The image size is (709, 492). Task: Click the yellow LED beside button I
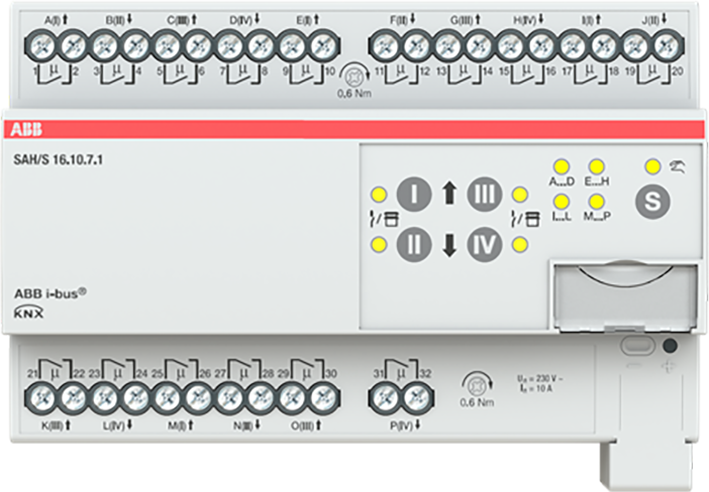378,195
